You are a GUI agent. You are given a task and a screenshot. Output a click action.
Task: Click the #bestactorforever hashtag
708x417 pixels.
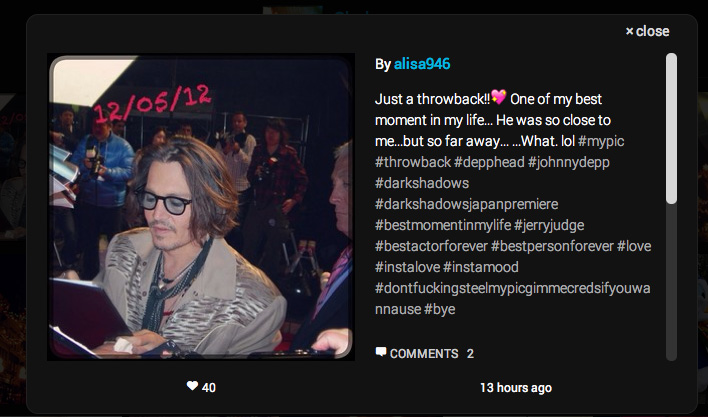(x=431, y=246)
